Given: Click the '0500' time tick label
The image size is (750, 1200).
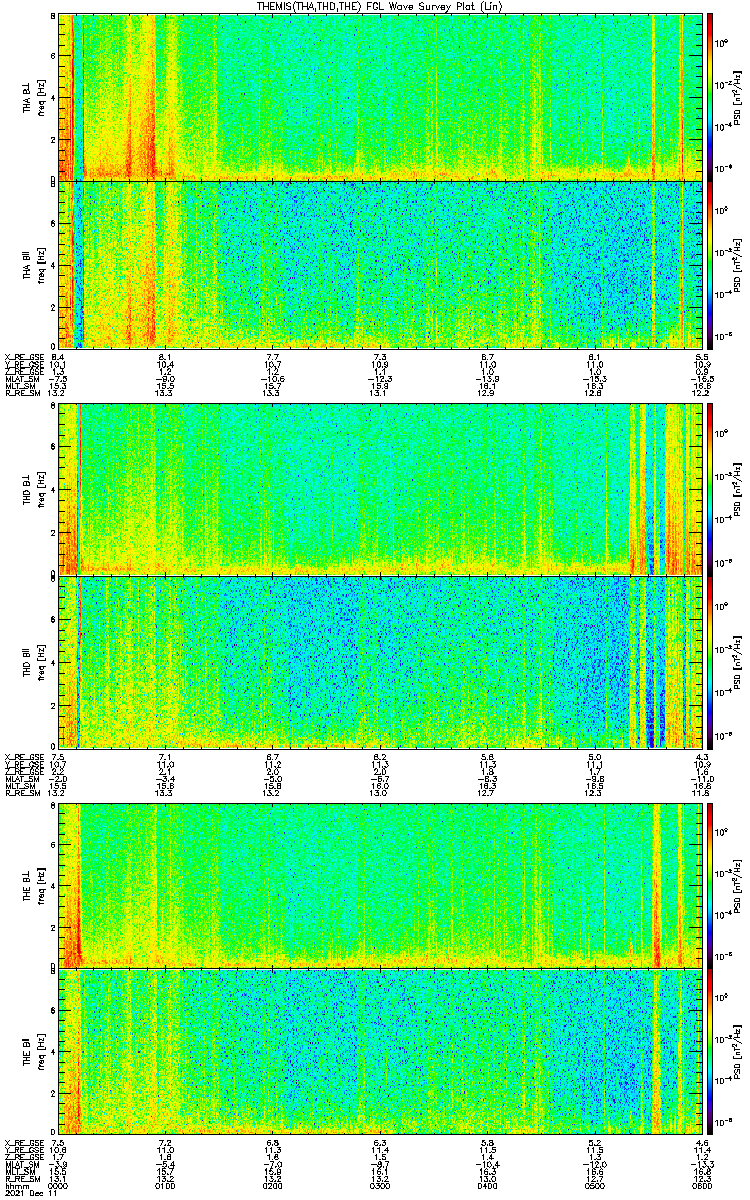Looking at the screenshot, I should point(595,1185).
